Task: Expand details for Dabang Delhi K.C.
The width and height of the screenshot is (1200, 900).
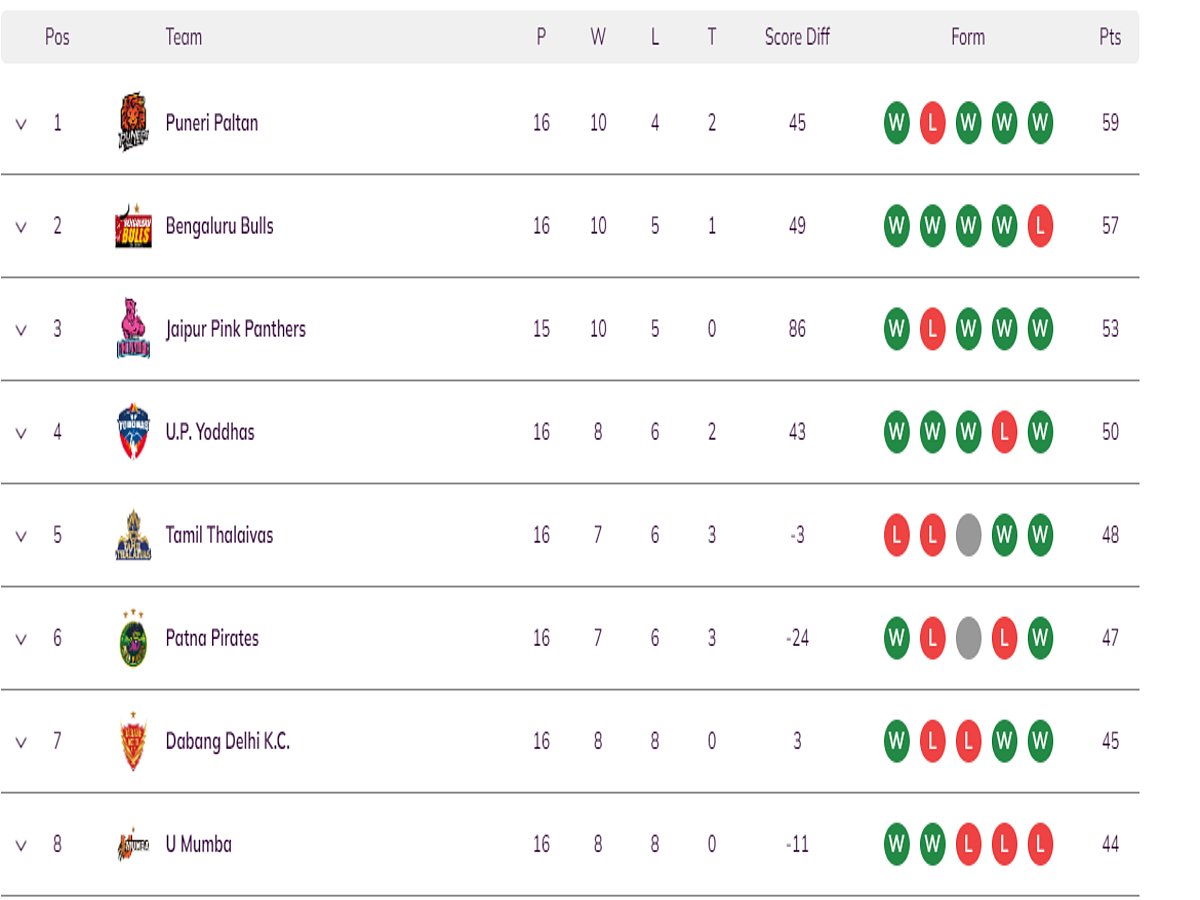Action: [x=22, y=741]
